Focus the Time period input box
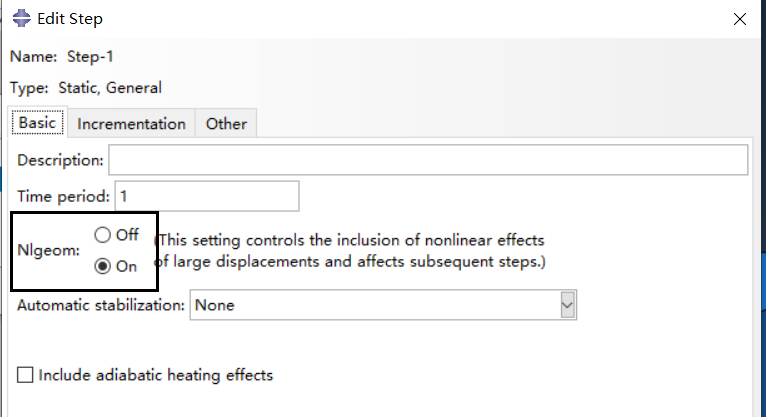This screenshot has height=417, width=766. coord(207,196)
